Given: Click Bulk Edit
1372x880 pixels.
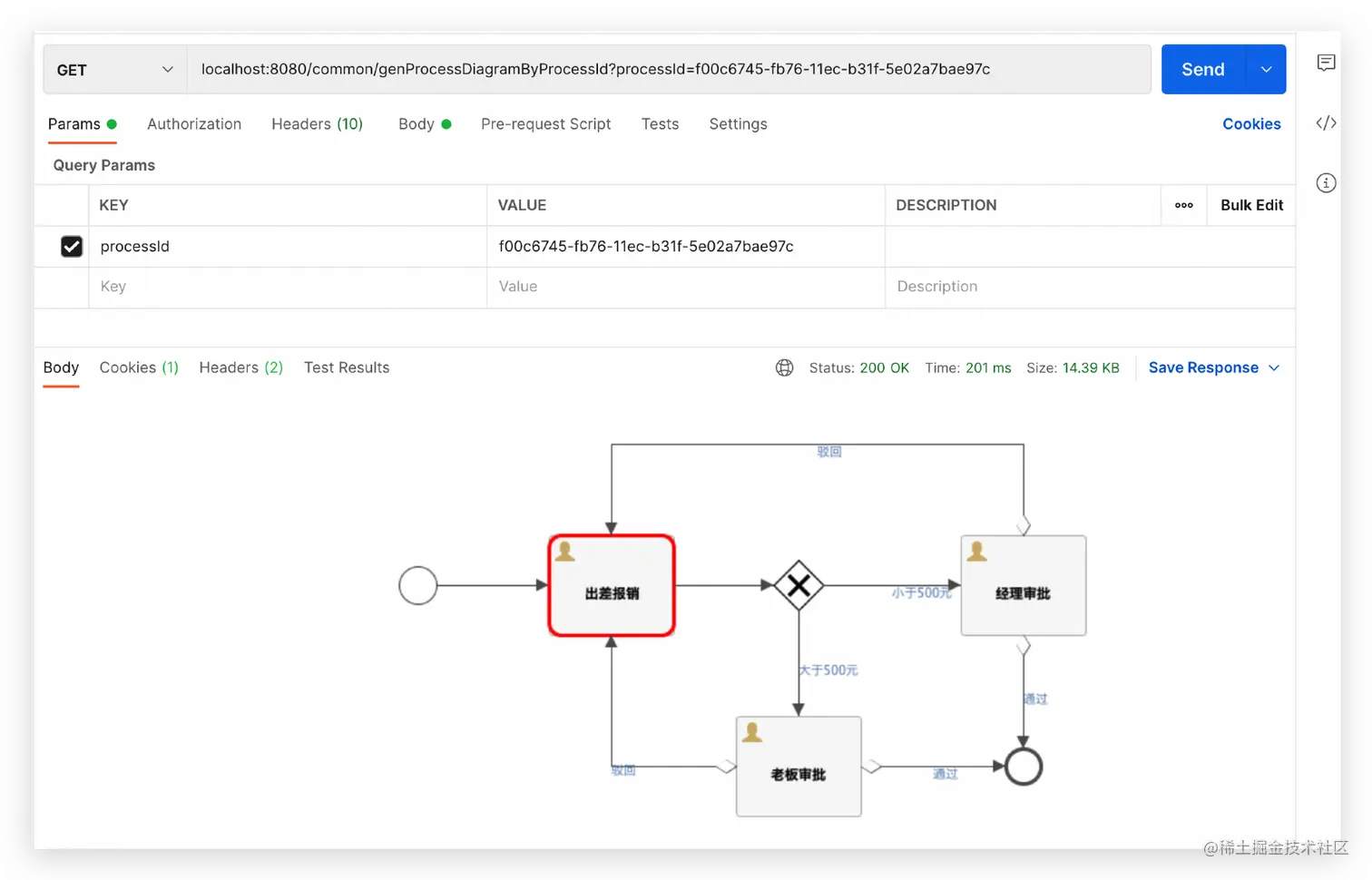Looking at the screenshot, I should coord(1251,205).
